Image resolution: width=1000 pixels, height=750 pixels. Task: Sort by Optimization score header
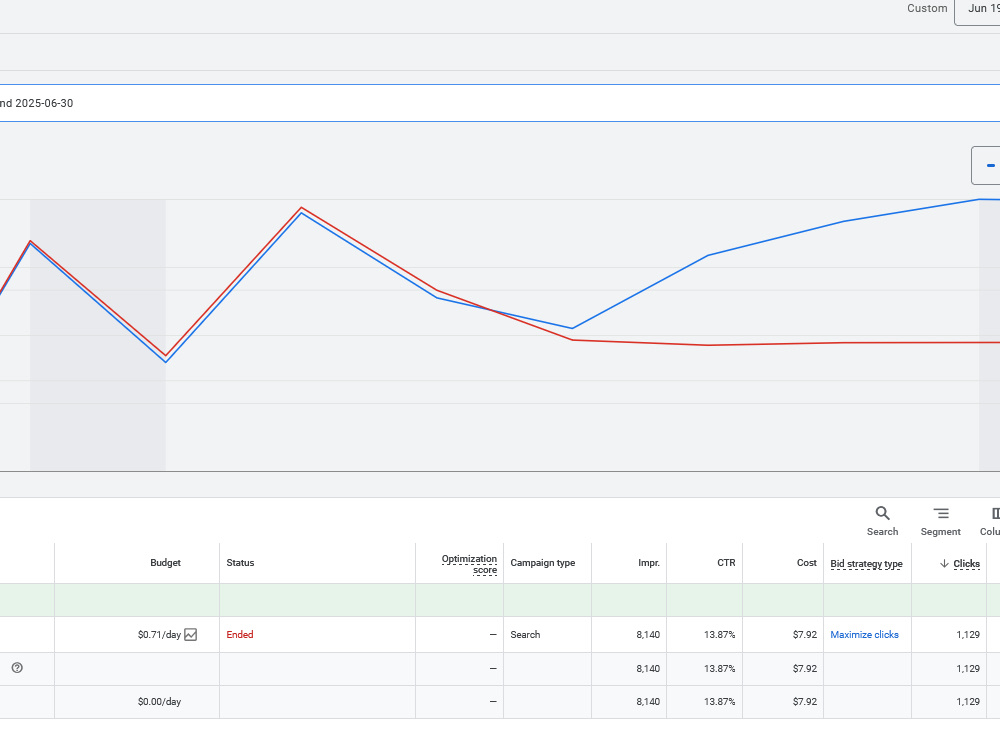[469, 564]
